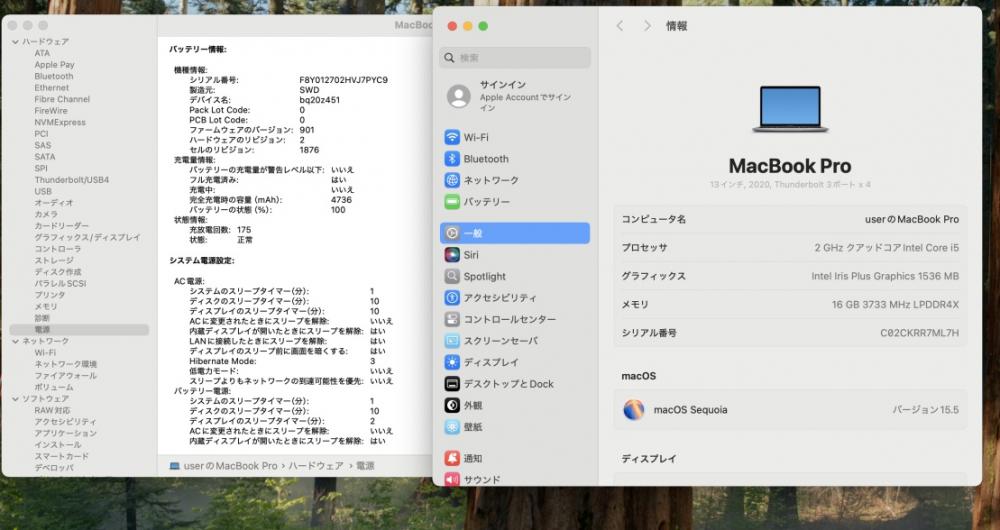Click 電源 in the path bar
This screenshot has height=530, width=1000.
[365, 466]
